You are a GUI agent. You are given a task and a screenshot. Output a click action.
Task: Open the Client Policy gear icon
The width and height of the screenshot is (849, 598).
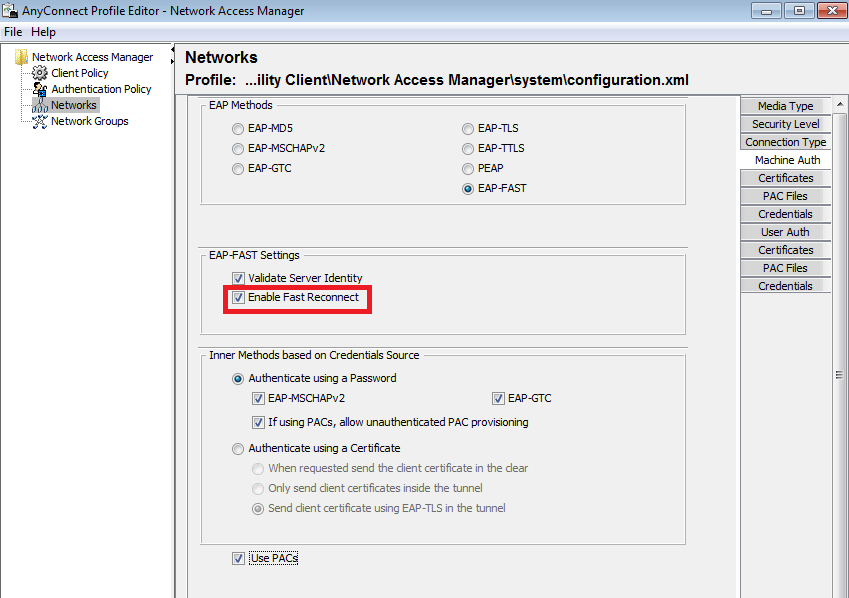40,73
